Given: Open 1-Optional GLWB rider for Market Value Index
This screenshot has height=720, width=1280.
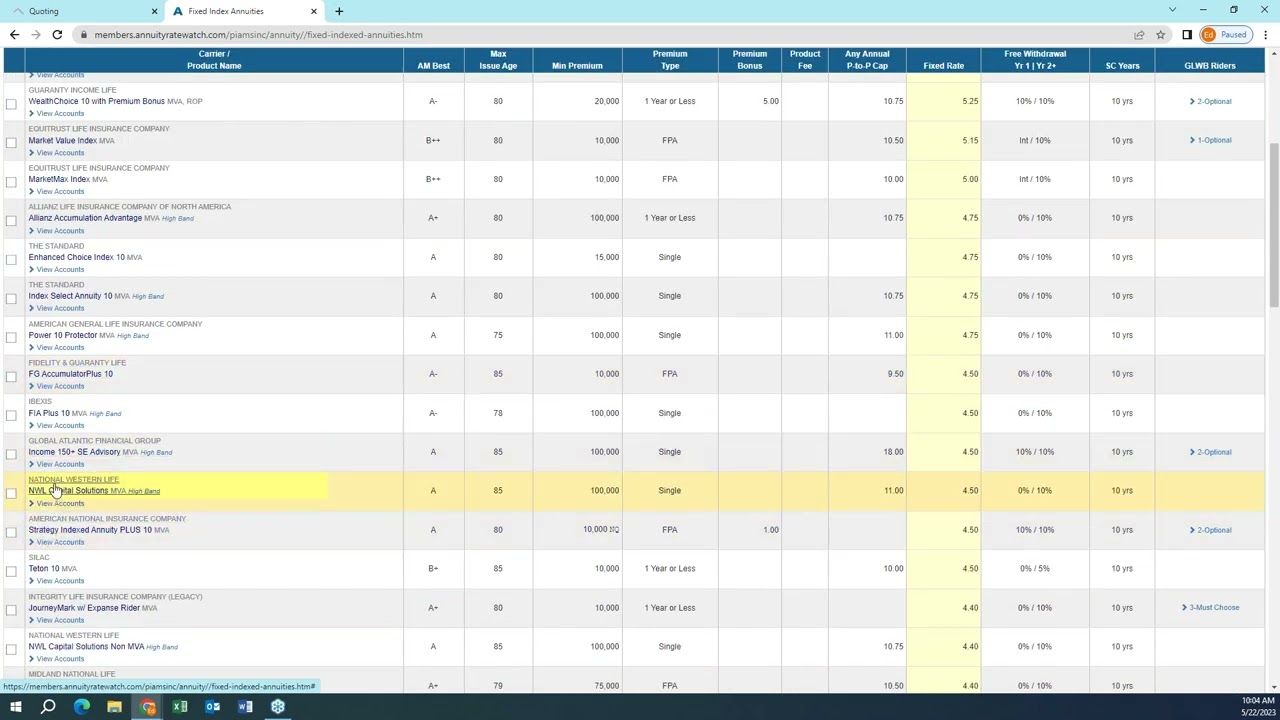Looking at the screenshot, I should (1211, 140).
